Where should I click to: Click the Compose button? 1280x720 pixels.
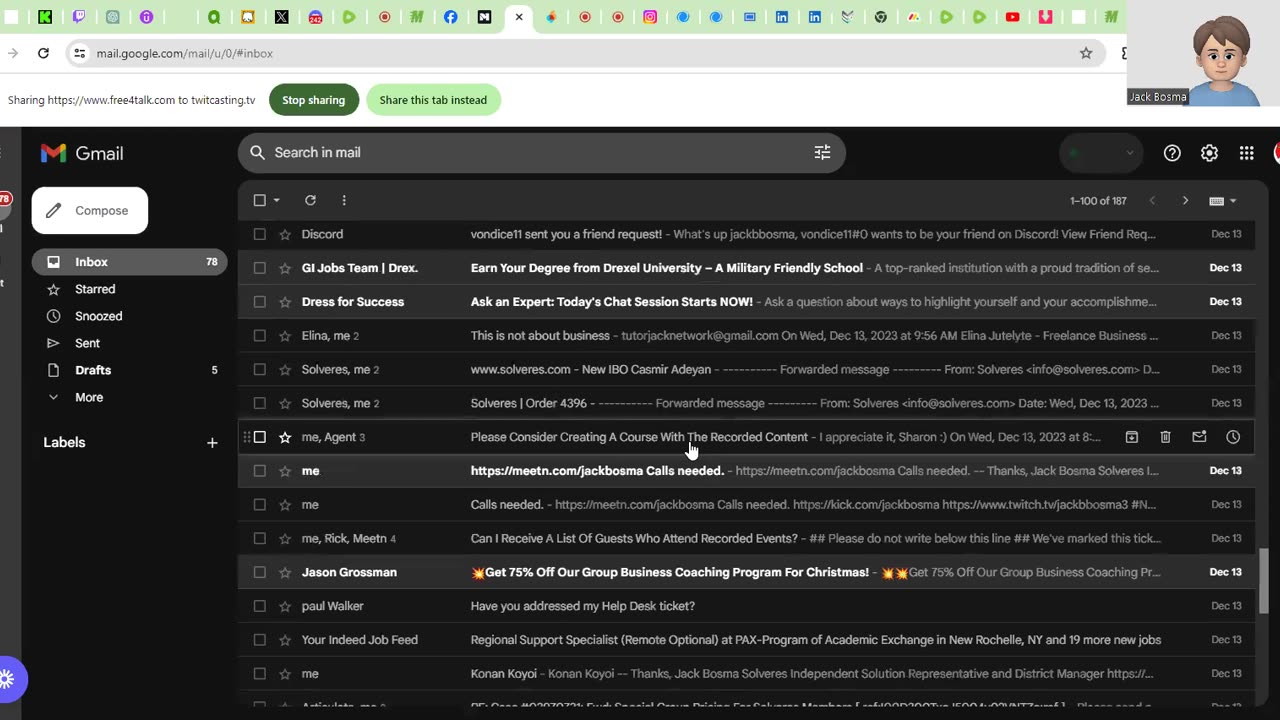(90, 210)
